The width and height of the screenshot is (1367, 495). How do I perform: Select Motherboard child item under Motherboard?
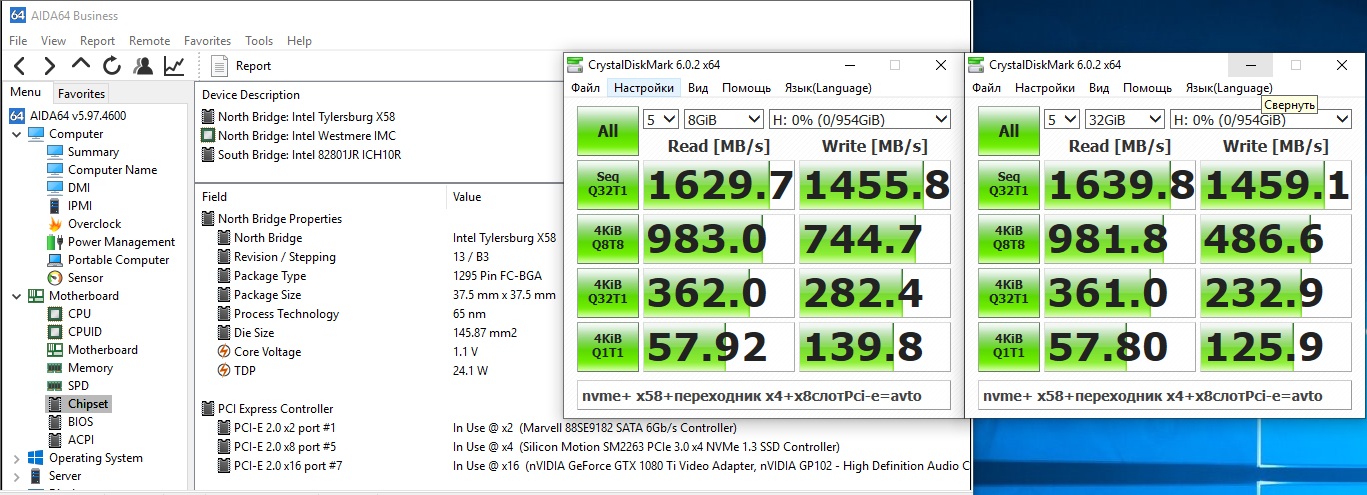coord(102,350)
